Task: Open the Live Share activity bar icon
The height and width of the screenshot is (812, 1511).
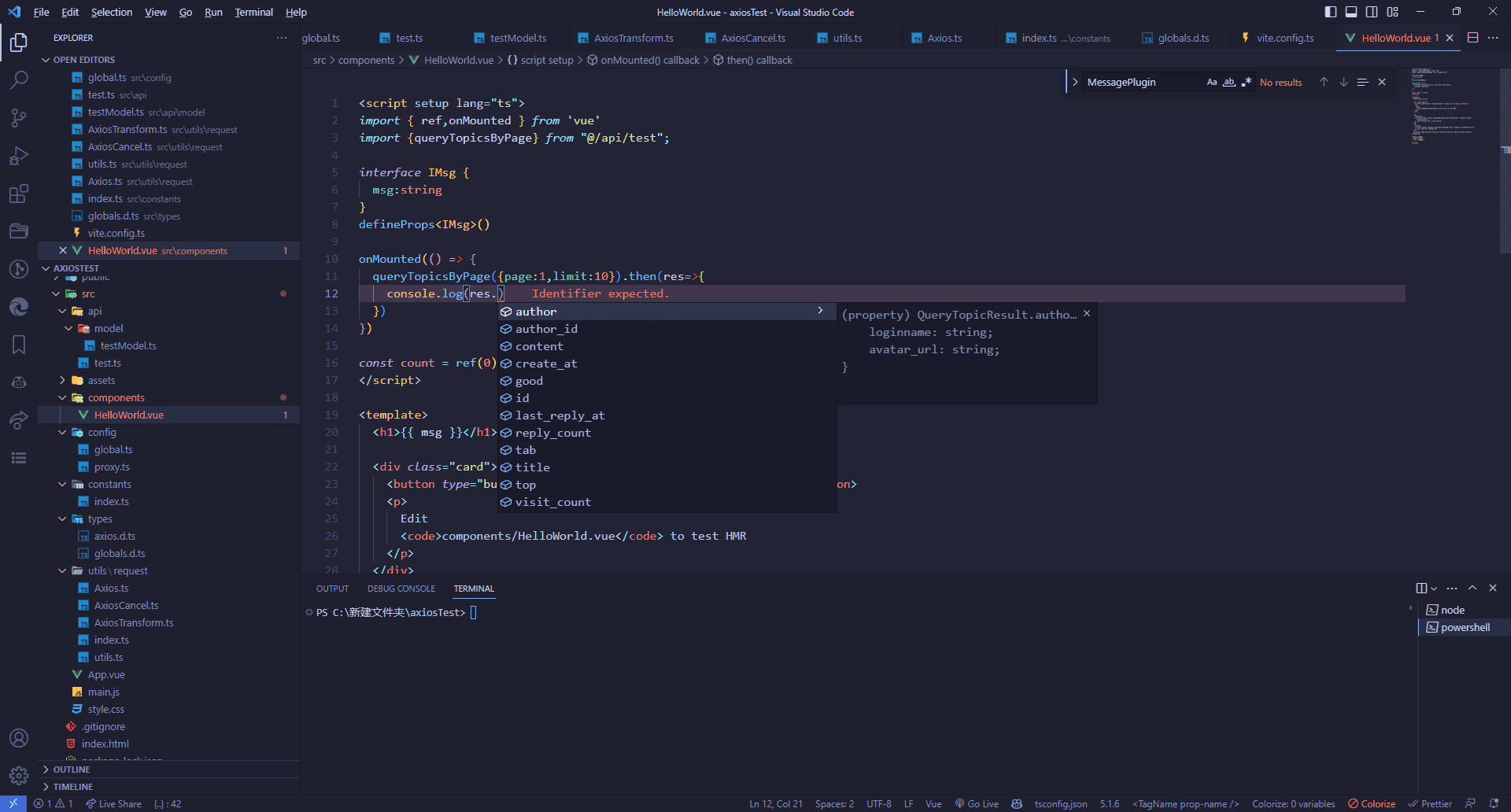Action: coord(19,420)
